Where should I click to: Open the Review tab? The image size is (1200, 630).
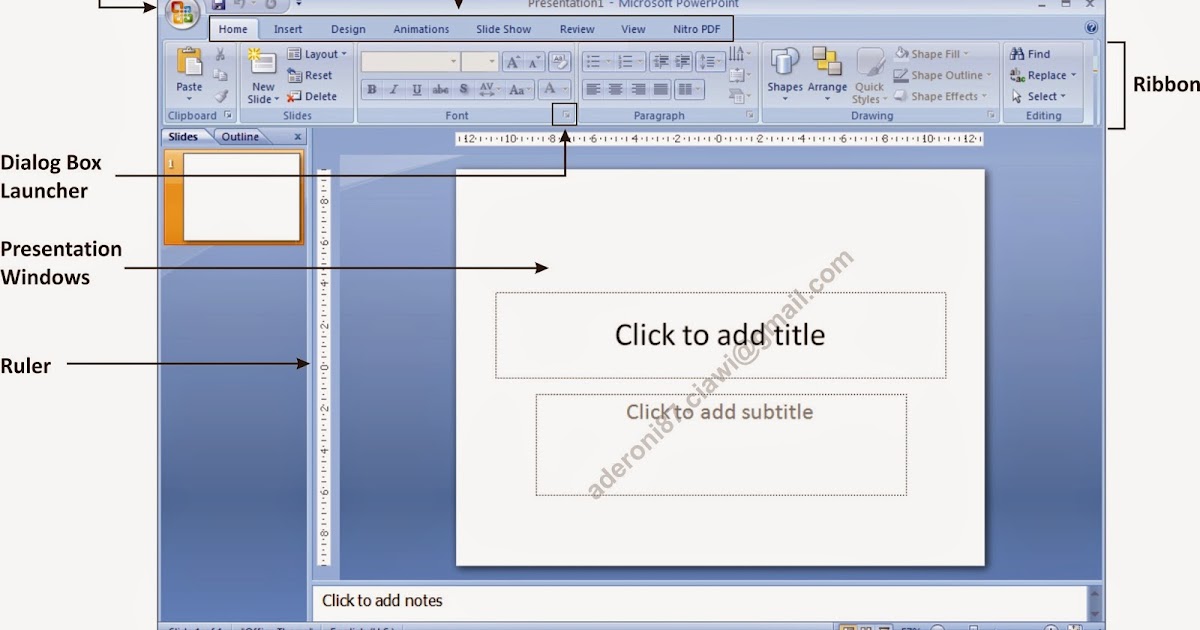click(577, 29)
